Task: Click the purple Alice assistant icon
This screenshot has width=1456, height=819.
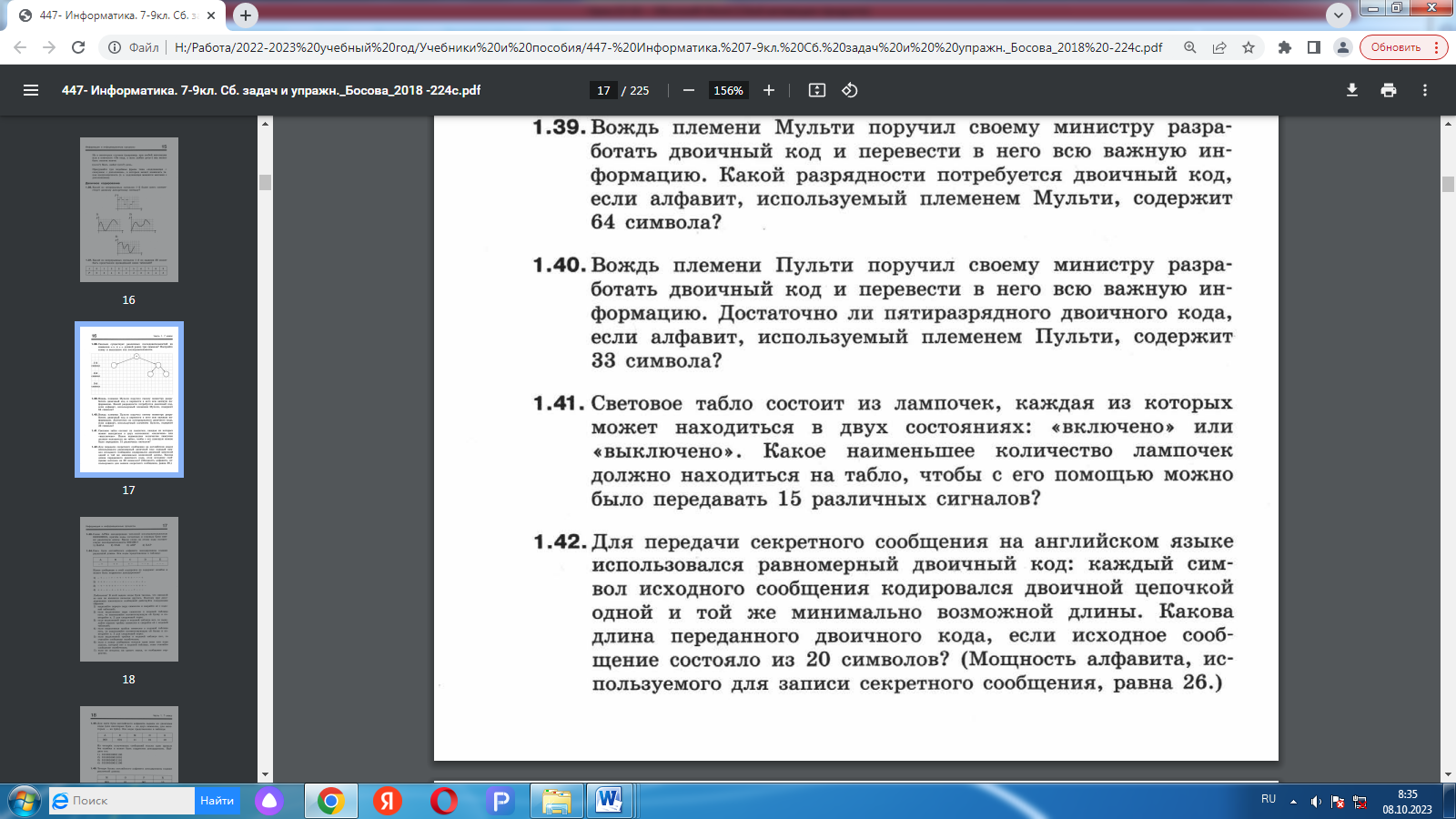Action: pos(269,801)
